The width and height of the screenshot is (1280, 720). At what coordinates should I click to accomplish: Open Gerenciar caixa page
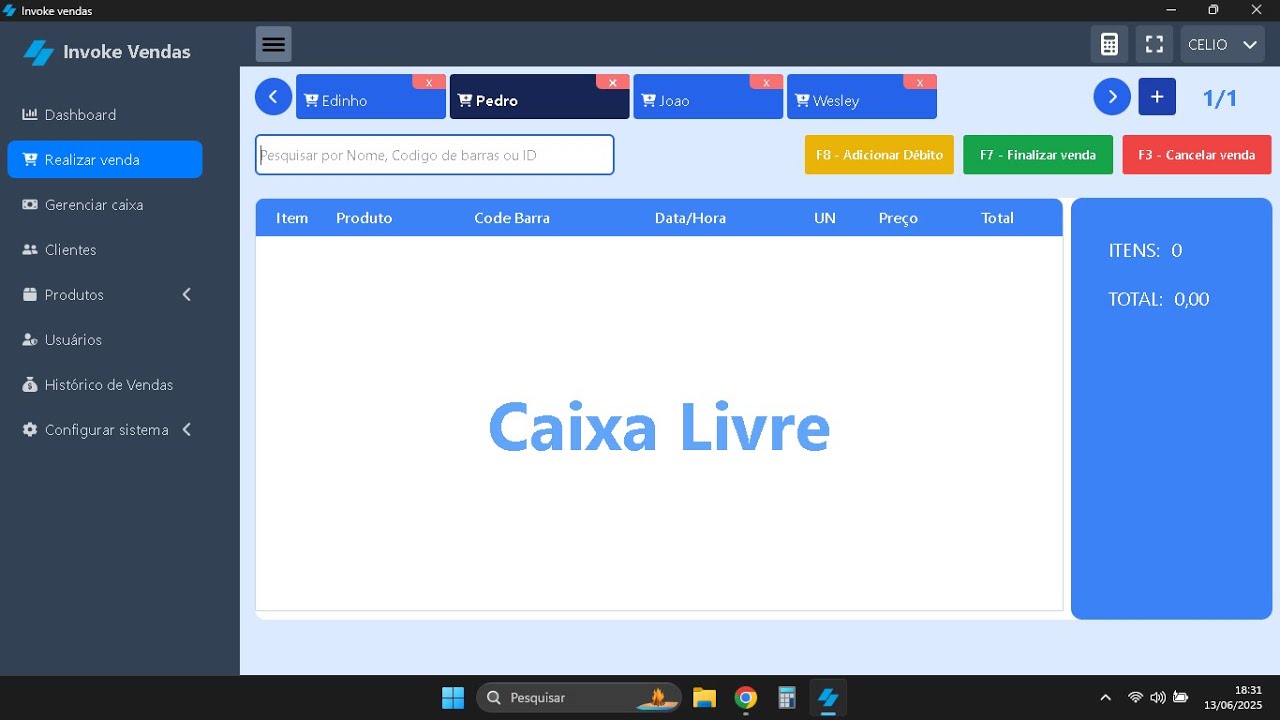pos(94,205)
